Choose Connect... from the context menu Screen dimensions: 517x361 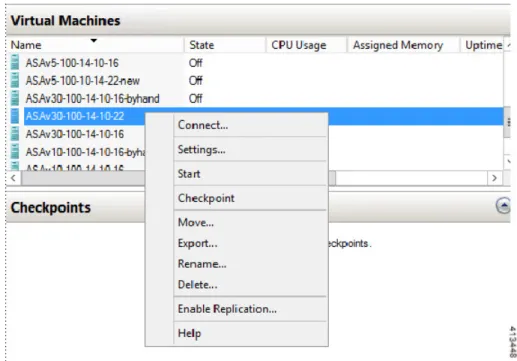(203, 125)
